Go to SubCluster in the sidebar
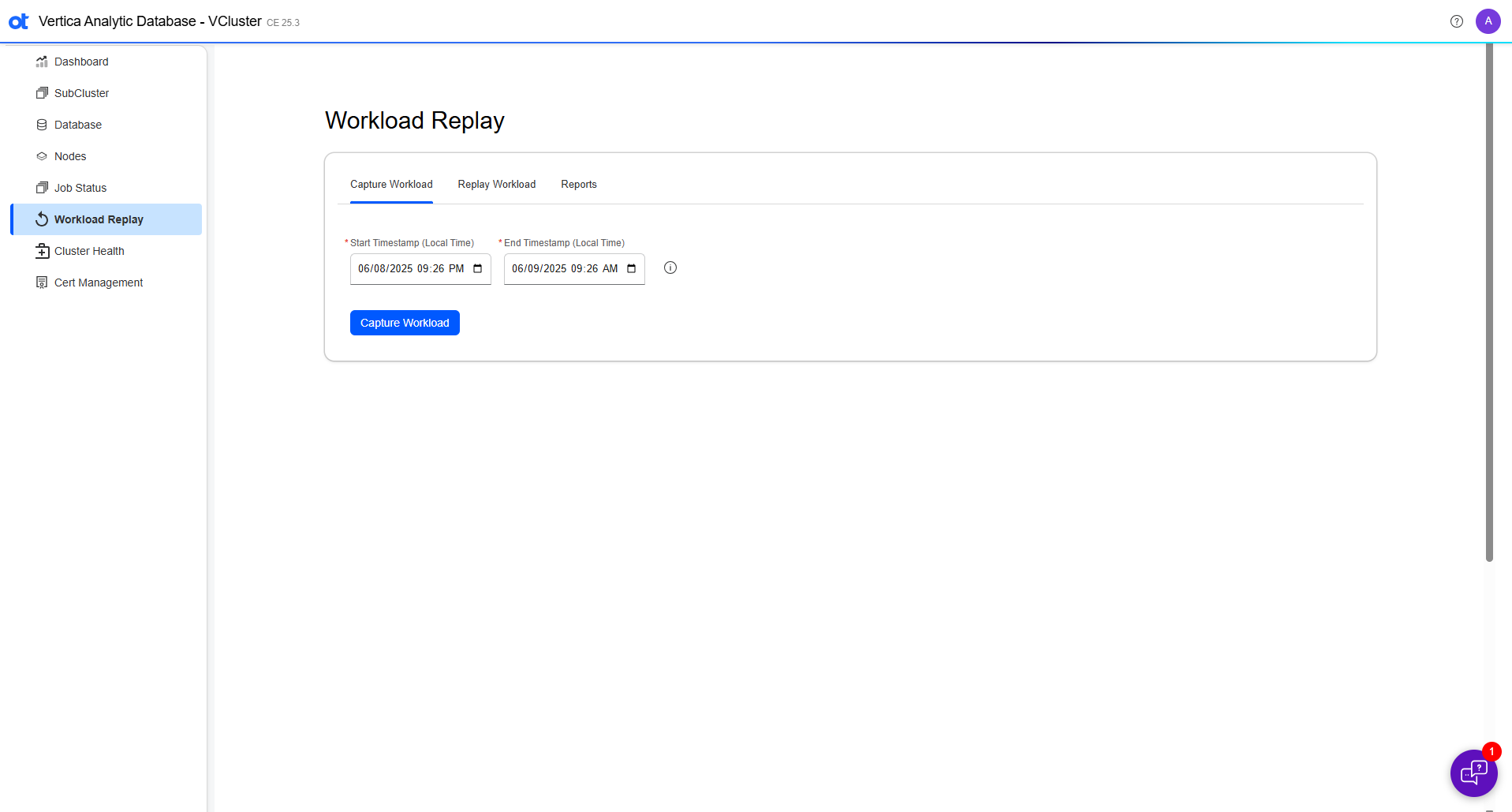 point(81,93)
